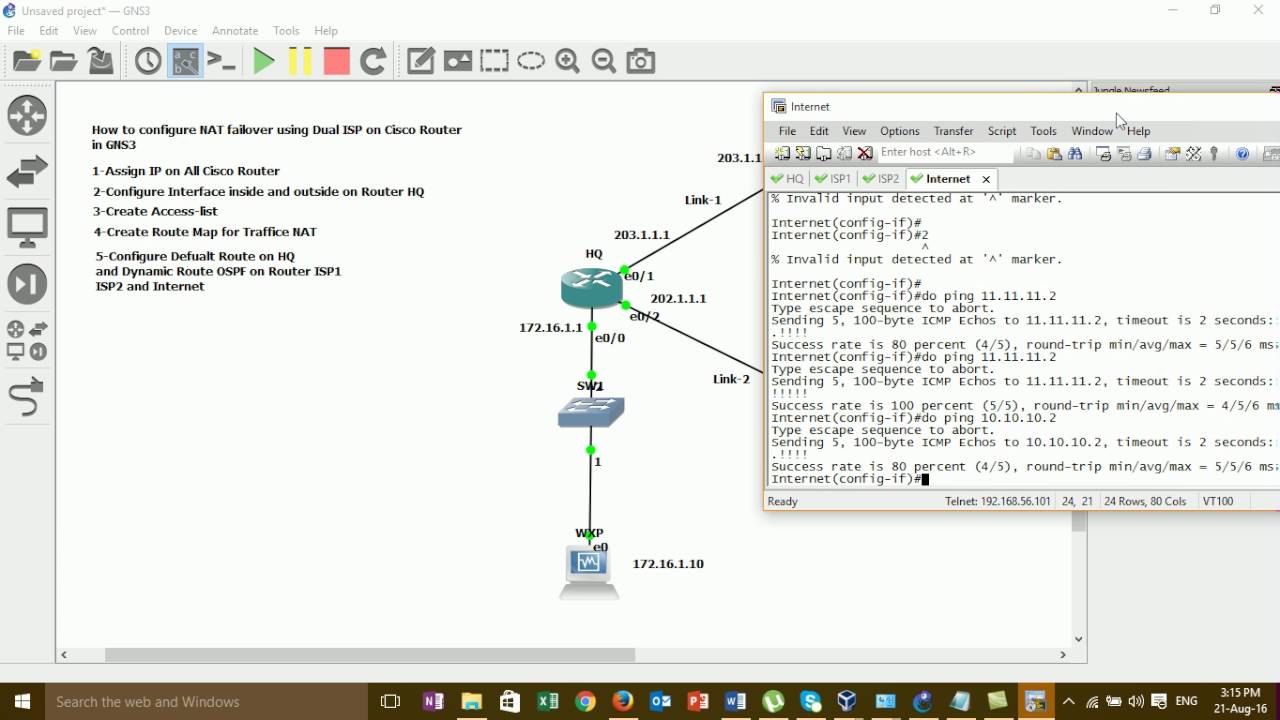Open Google Chrome from the taskbar
Image resolution: width=1280 pixels, height=720 pixels.
tap(585, 701)
